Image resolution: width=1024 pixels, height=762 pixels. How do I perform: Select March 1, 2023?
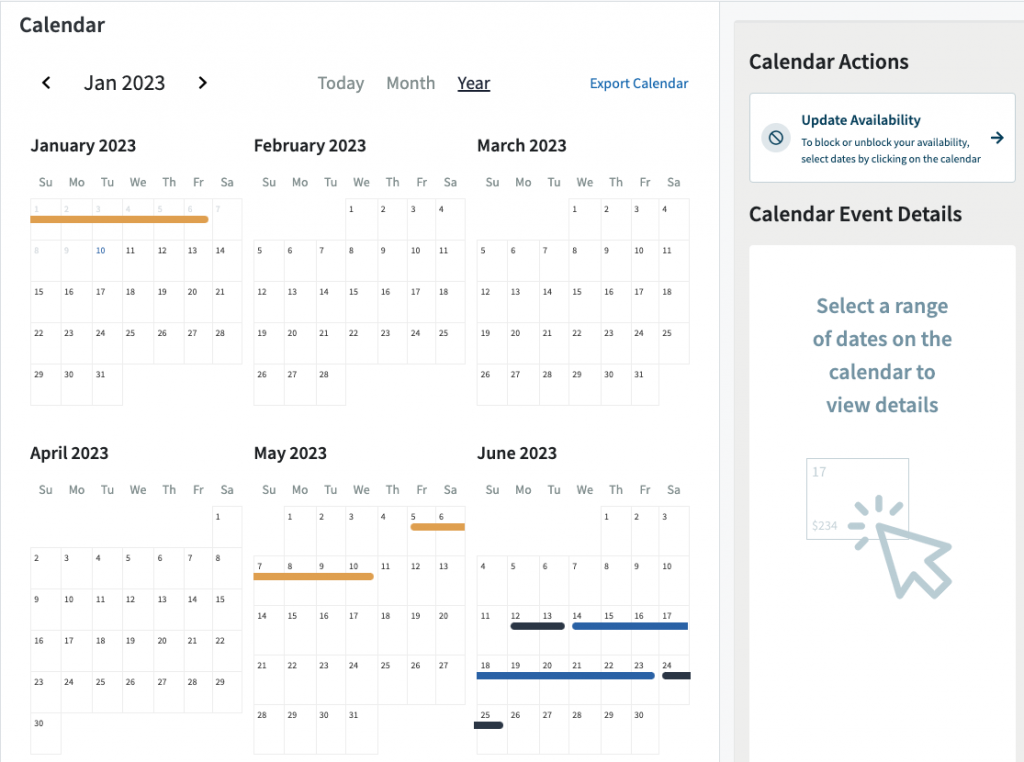584,219
